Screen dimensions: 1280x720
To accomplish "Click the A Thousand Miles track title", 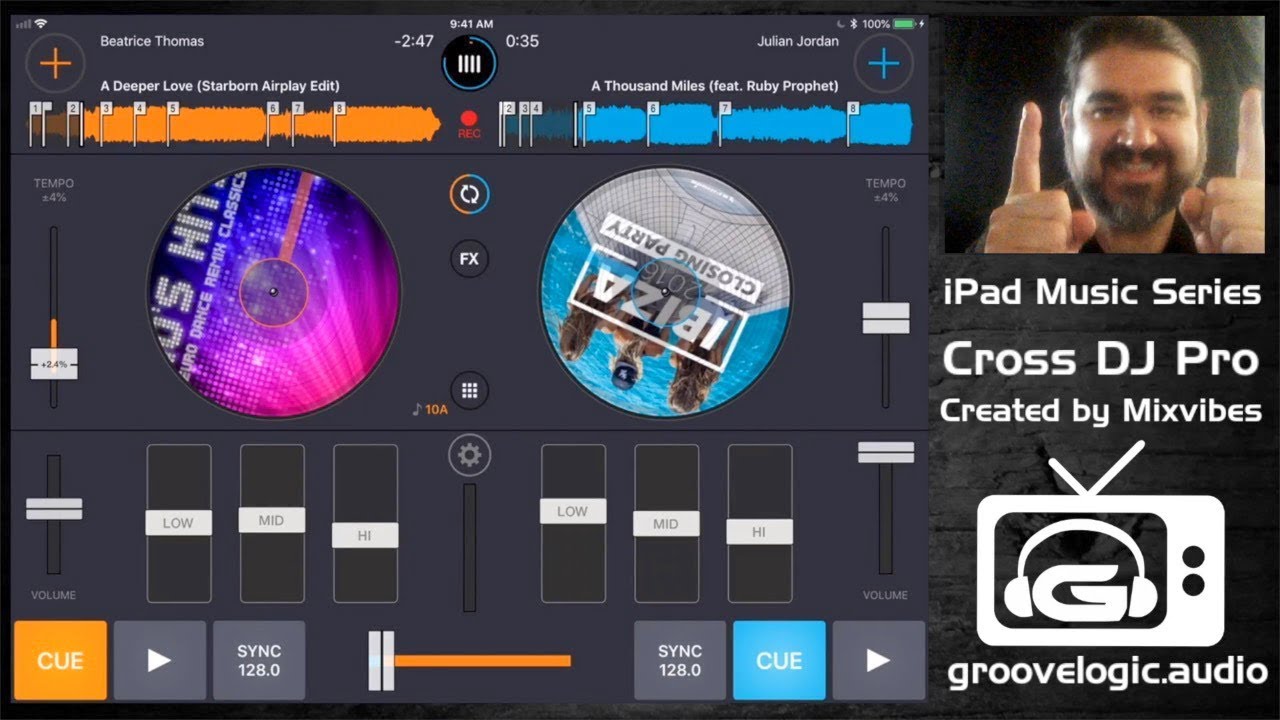I will point(715,86).
